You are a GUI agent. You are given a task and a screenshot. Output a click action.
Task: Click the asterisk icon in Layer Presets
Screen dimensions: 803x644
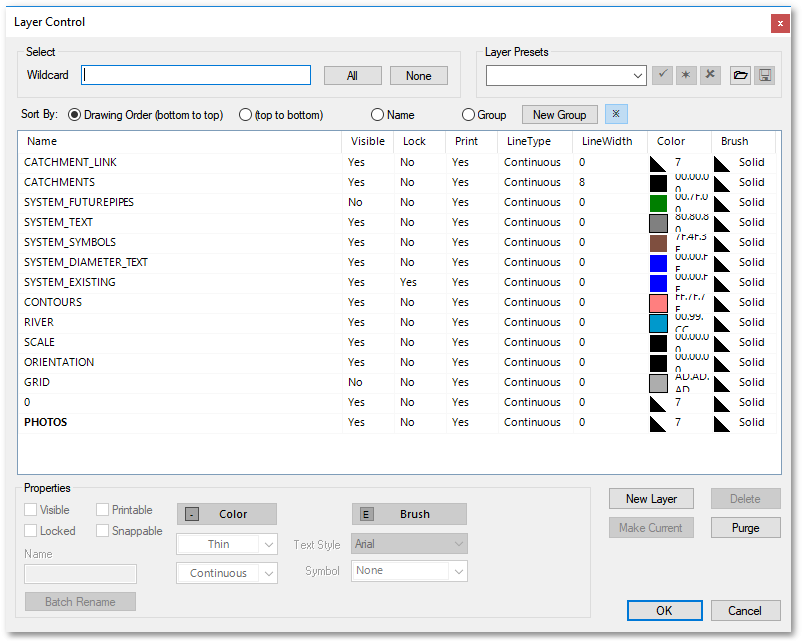pos(686,75)
